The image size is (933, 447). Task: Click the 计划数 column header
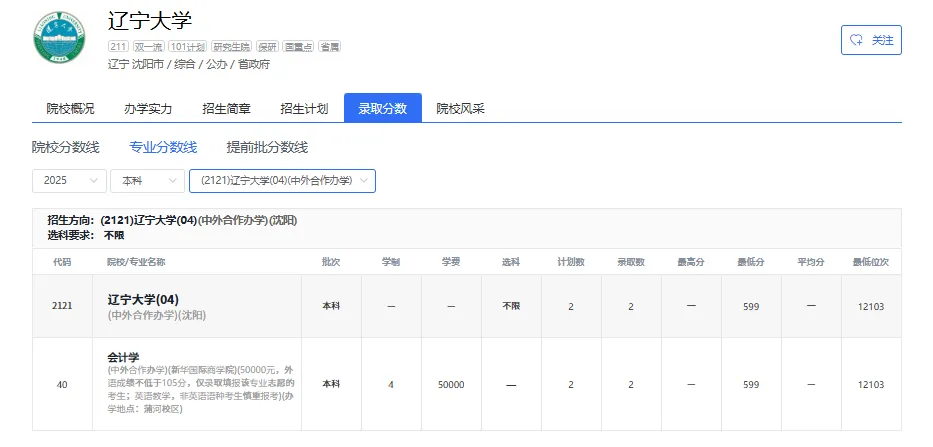(x=571, y=262)
